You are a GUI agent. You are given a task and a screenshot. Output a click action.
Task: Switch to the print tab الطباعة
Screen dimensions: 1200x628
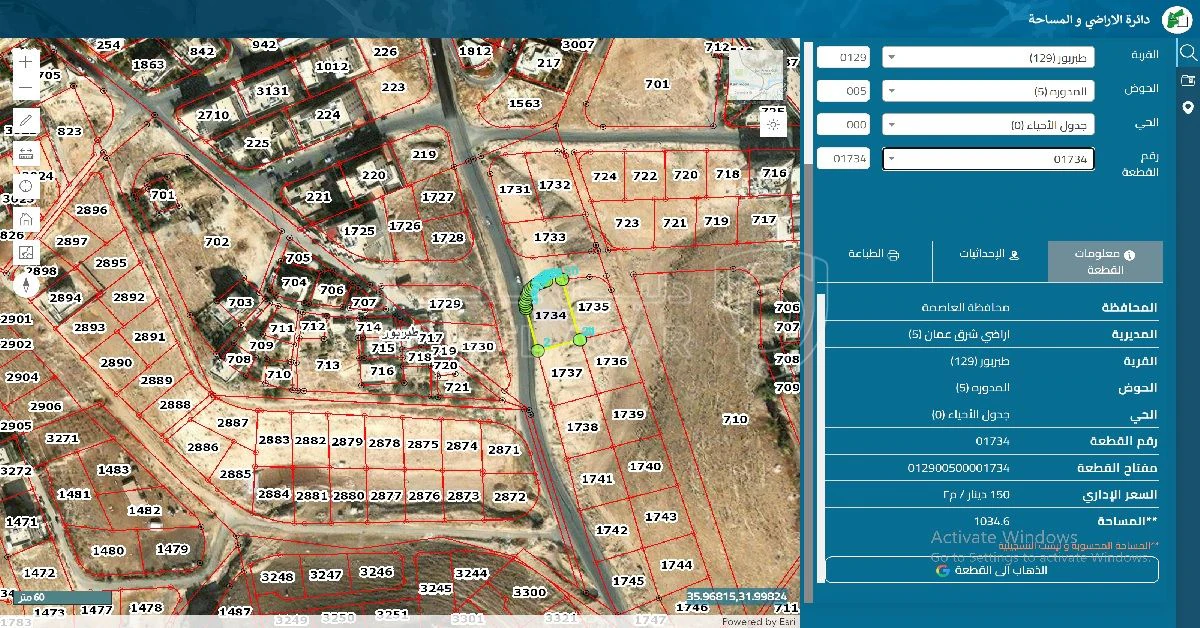pos(875,262)
